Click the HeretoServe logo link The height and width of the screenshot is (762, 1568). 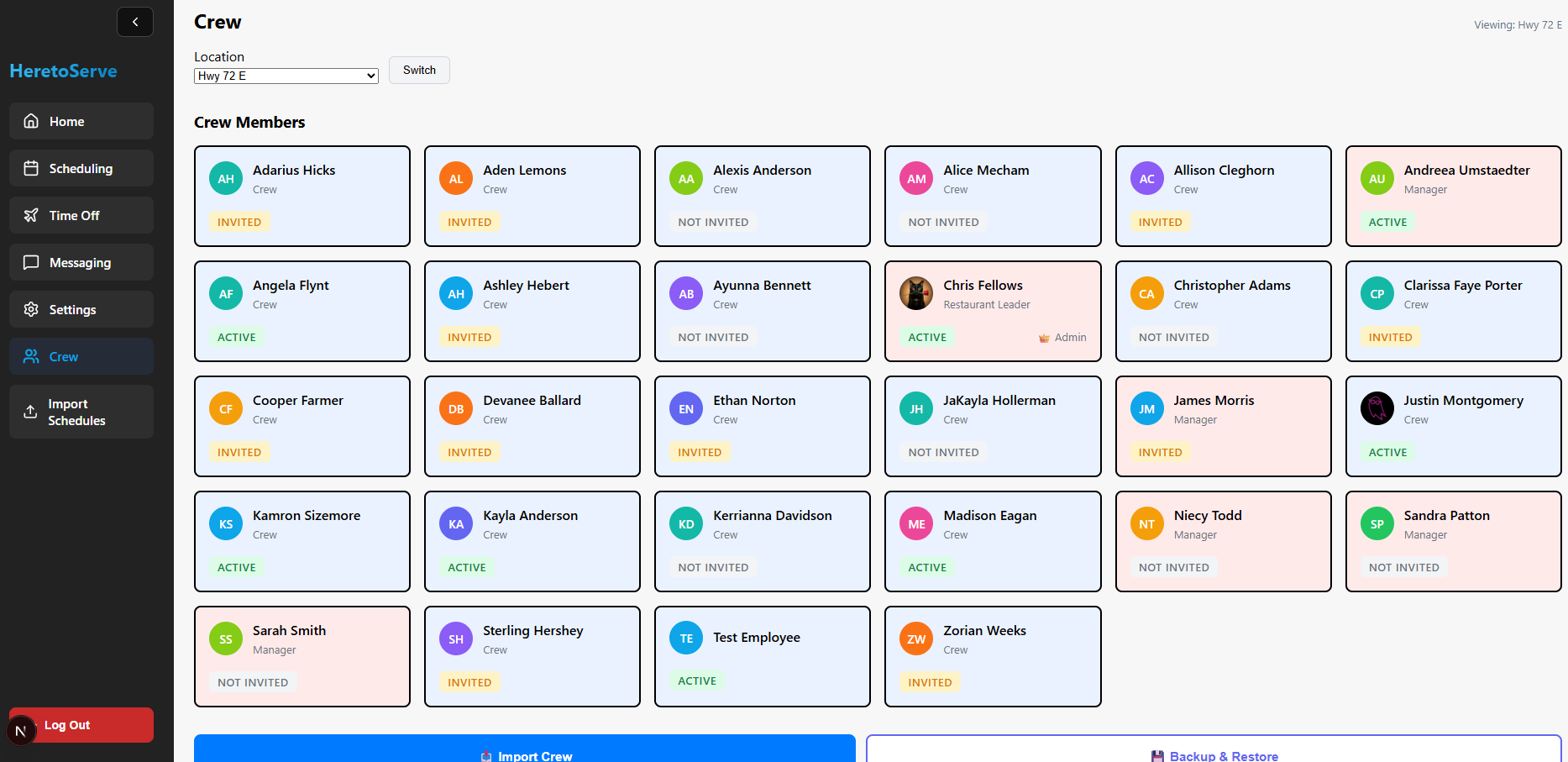click(x=64, y=71)
